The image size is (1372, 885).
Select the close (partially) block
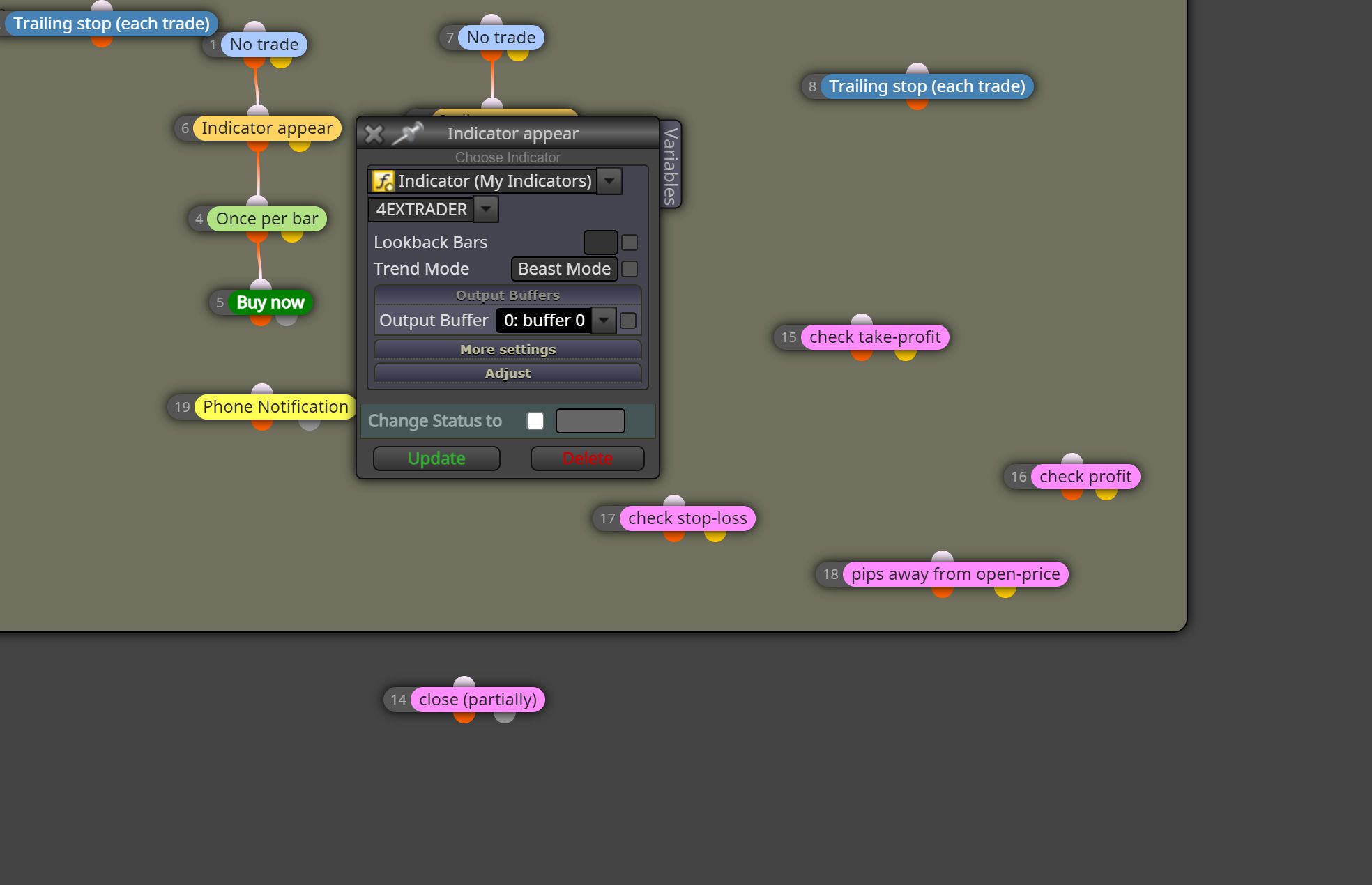tap(478, 700)
